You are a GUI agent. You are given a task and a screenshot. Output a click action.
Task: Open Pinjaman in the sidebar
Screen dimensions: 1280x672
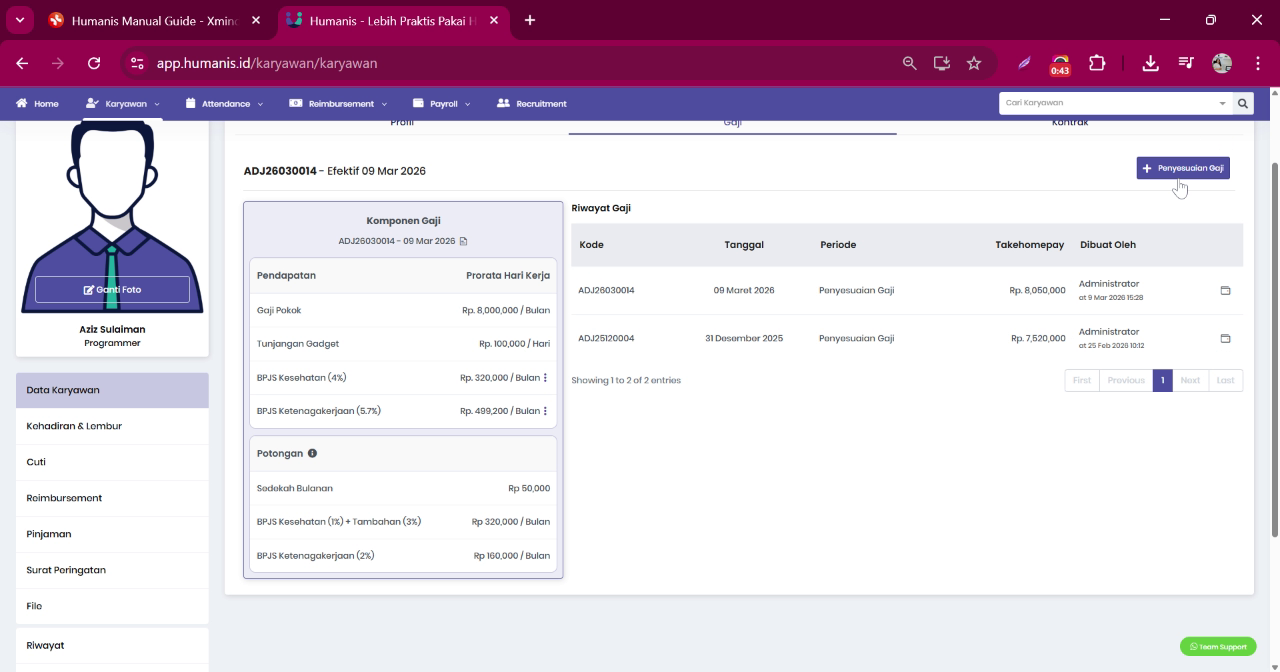click(112, 534)
